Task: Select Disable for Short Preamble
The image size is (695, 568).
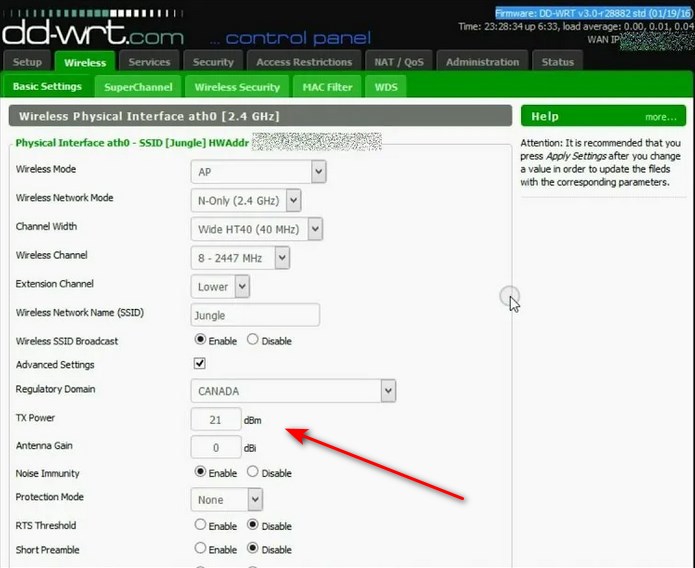Action: coord(253,548)
